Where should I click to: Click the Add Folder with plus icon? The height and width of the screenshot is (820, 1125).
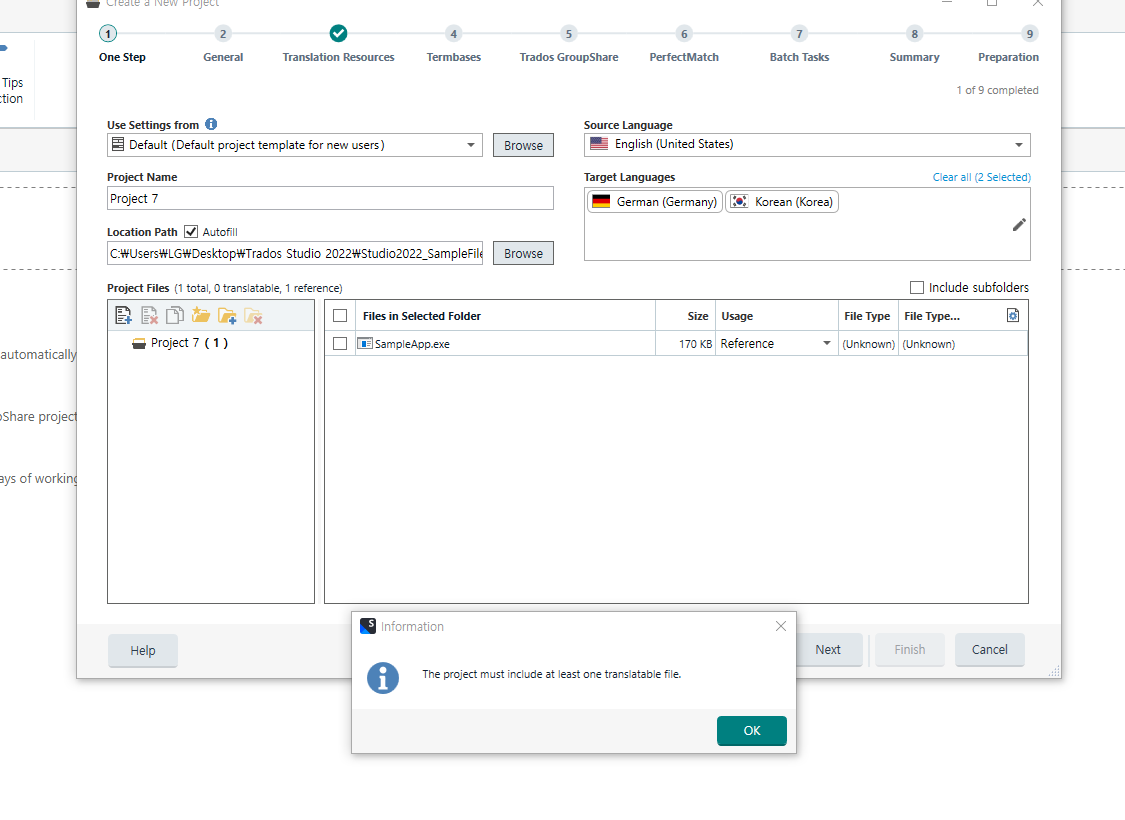pyautogui.click(x=227, y=314)
